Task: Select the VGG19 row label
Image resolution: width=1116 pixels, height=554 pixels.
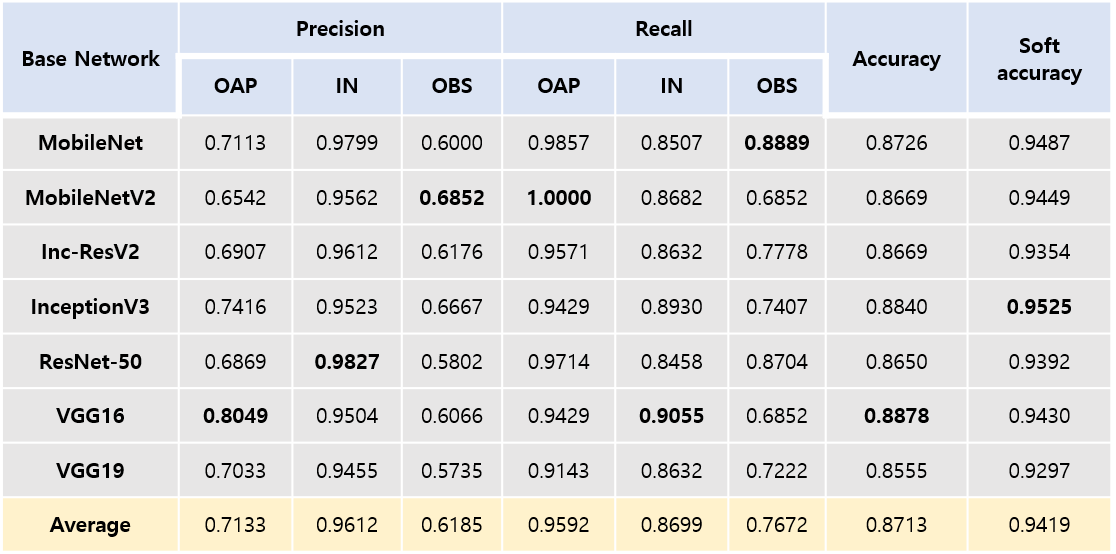Action: click(90, 470)
